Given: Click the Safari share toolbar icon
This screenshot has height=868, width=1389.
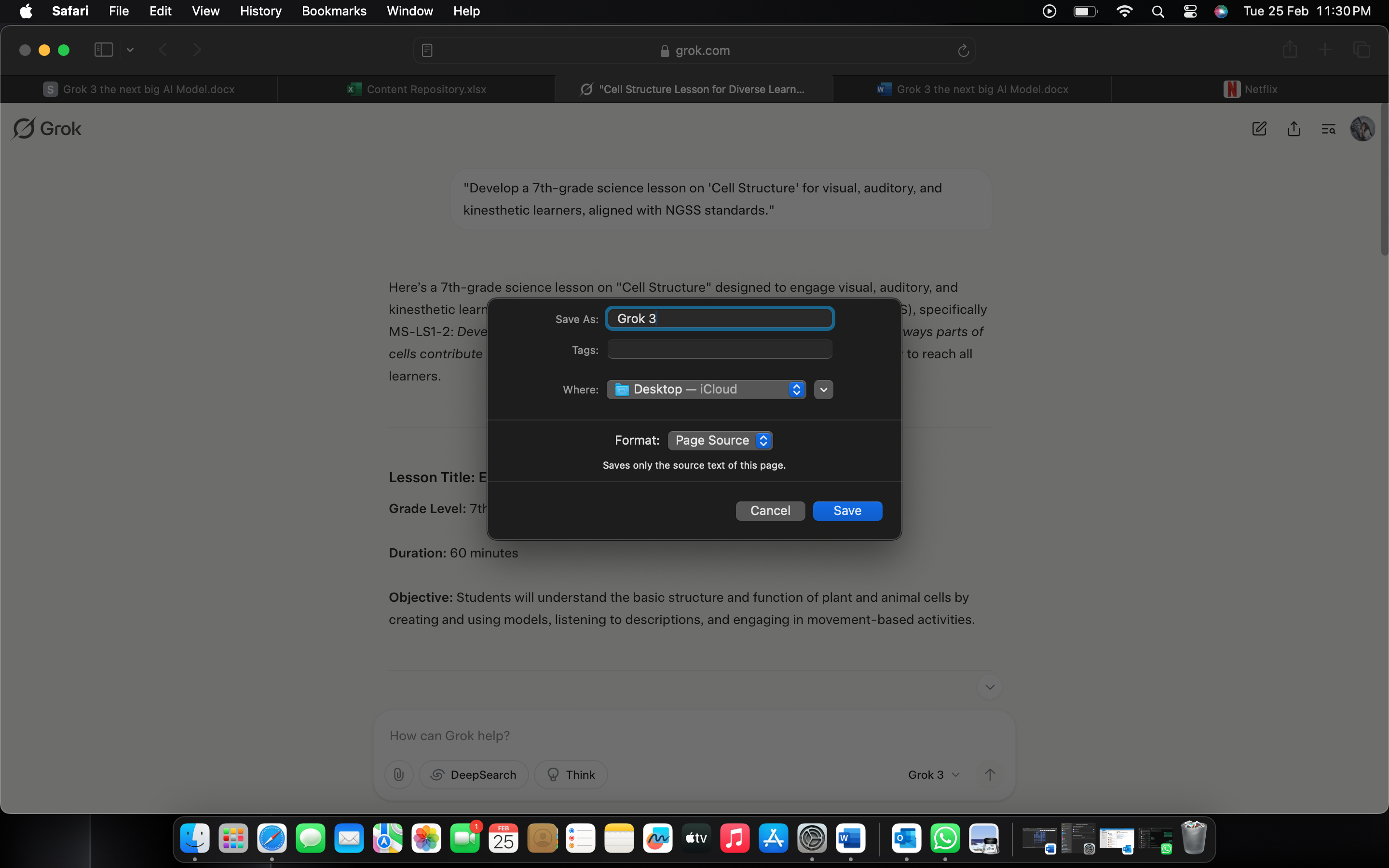Looking at the screenshot, I should (x=1290, y=50).
